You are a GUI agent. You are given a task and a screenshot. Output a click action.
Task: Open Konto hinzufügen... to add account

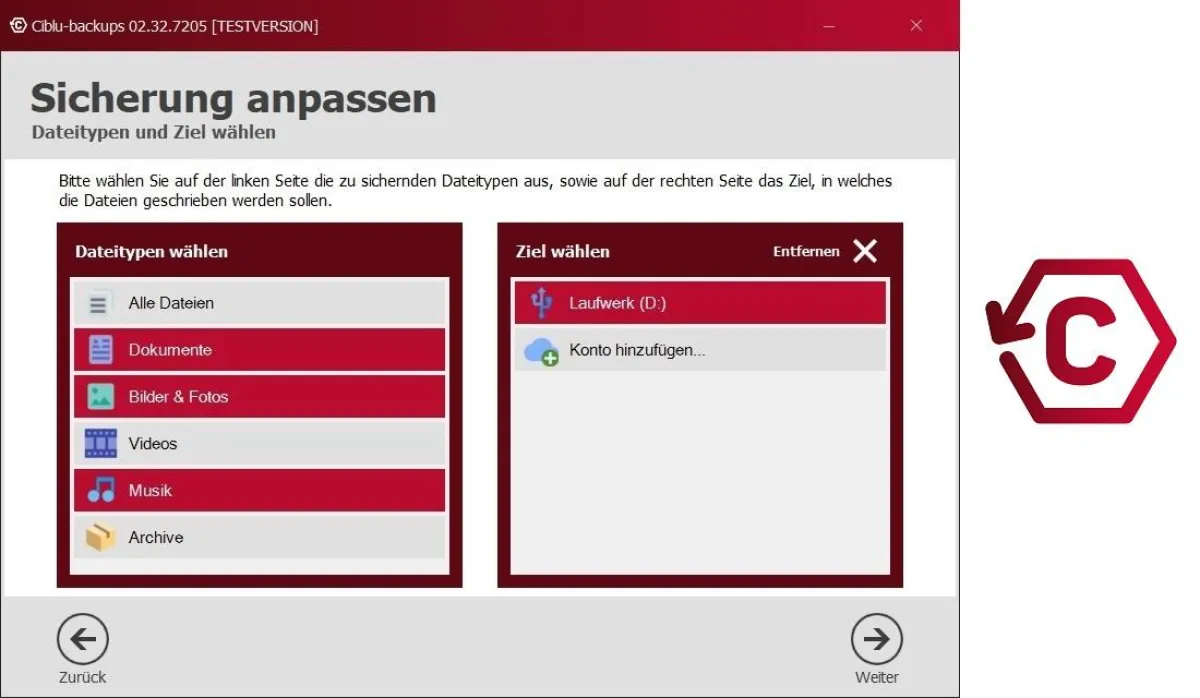tap(700, 351)
